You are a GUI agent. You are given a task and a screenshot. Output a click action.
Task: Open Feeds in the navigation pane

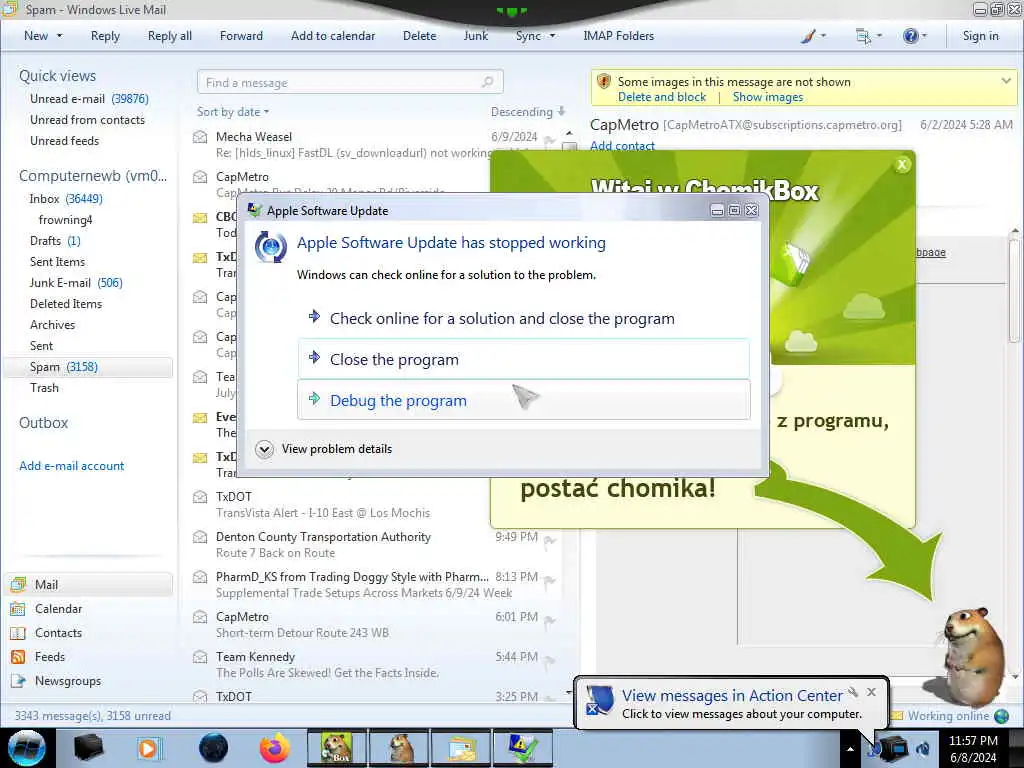(50, 657)
